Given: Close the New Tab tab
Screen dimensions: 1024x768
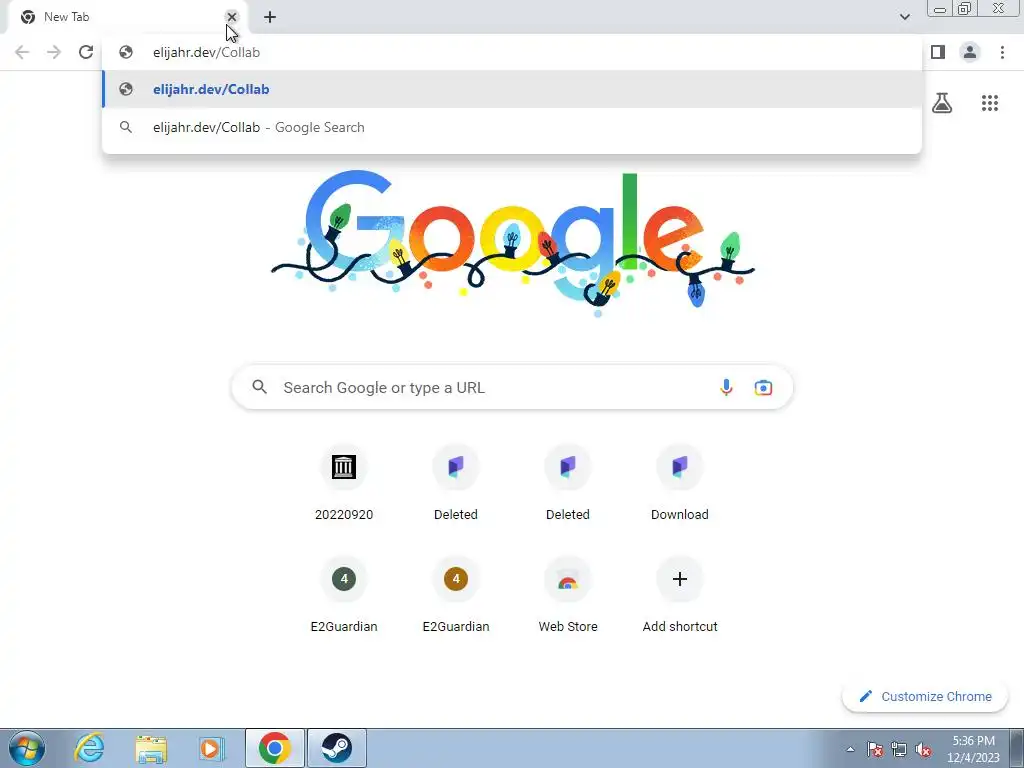Looking at the screenshot, I should pyautogui.click(x=232, y=17).
